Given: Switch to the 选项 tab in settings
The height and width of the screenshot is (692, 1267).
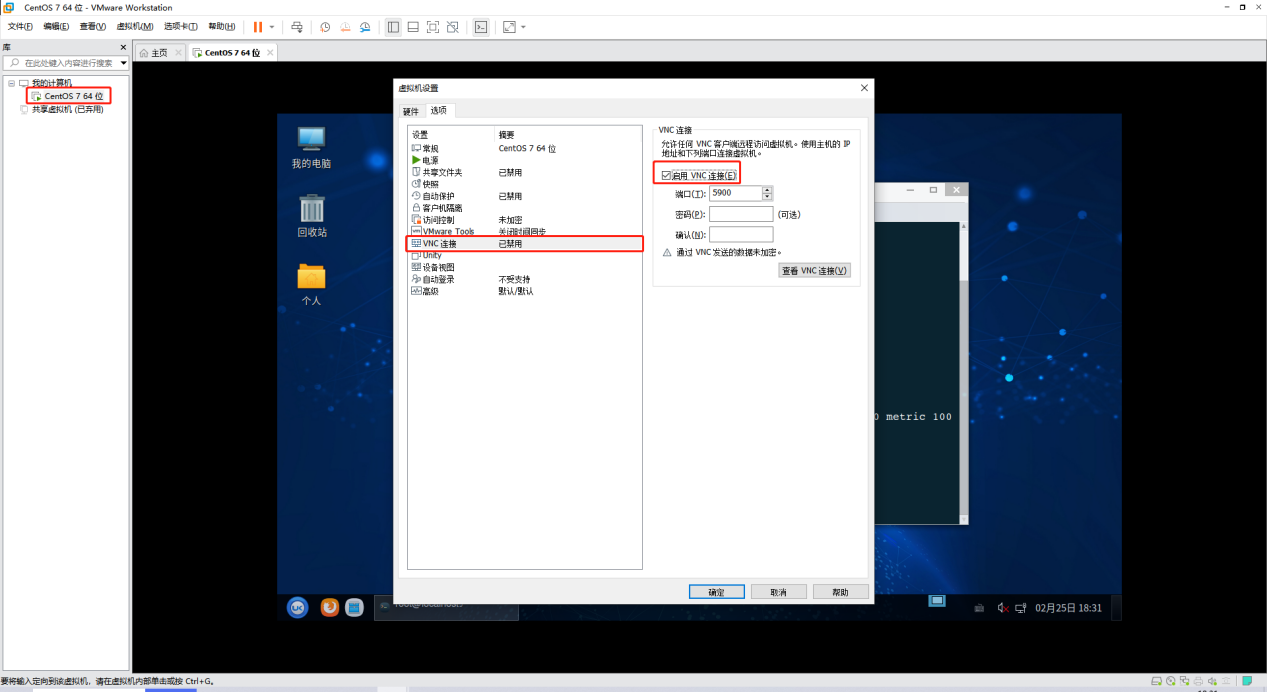Looking at the screenshot, I should tap(439, 110).
